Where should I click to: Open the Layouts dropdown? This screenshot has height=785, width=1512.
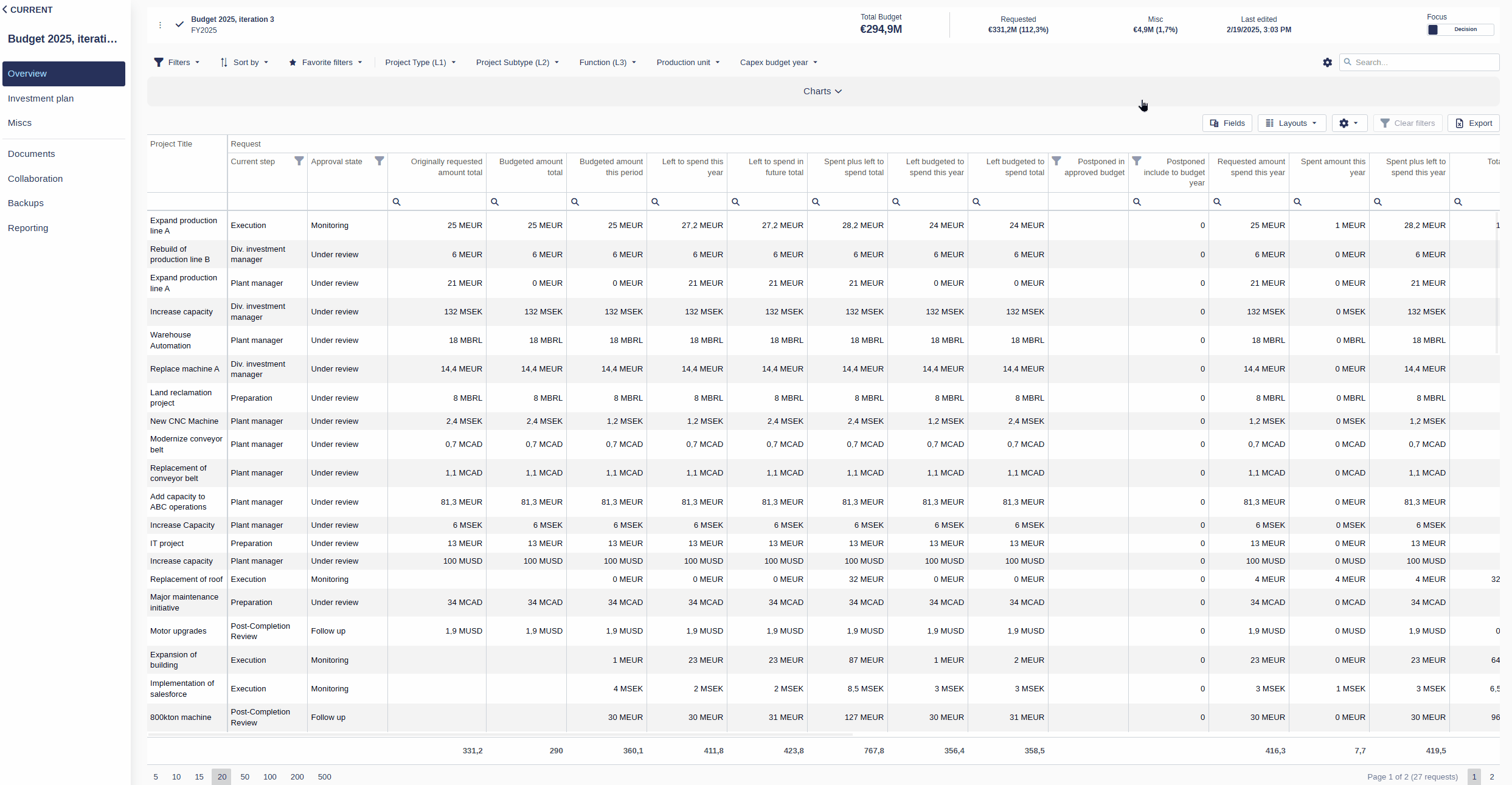[x=1292, y=123]
